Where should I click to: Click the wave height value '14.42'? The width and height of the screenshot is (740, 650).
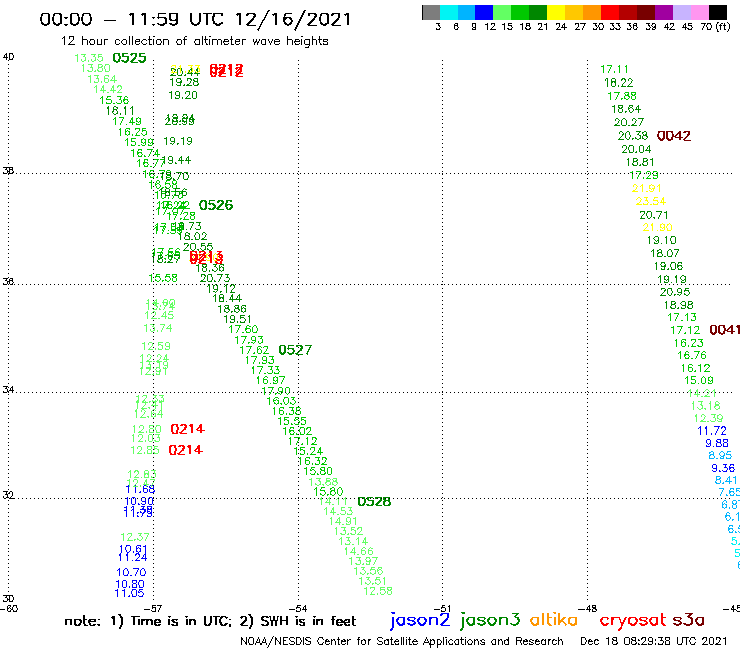[x=108, y=90]
